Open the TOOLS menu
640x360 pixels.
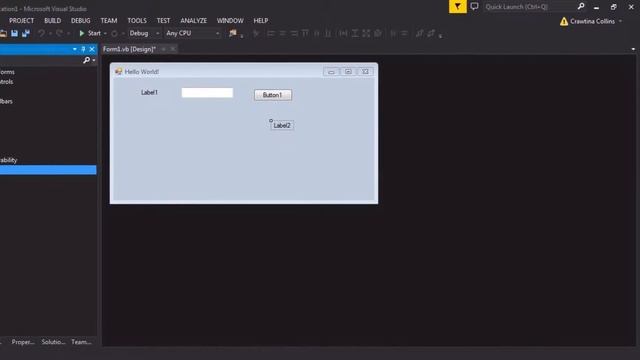[x=137, y=20]
